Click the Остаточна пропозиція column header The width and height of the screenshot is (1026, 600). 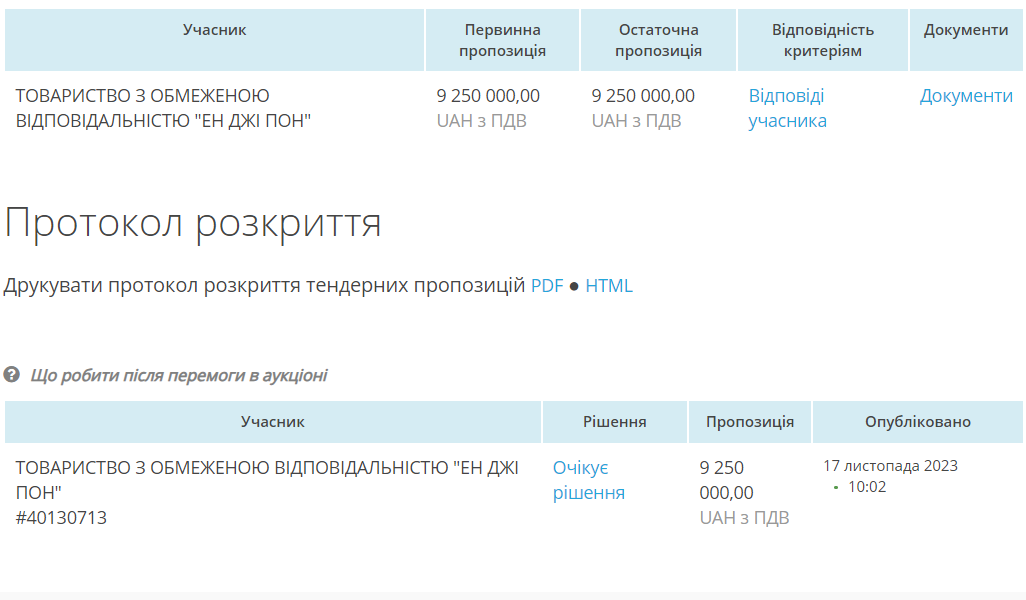pos(658,40)
